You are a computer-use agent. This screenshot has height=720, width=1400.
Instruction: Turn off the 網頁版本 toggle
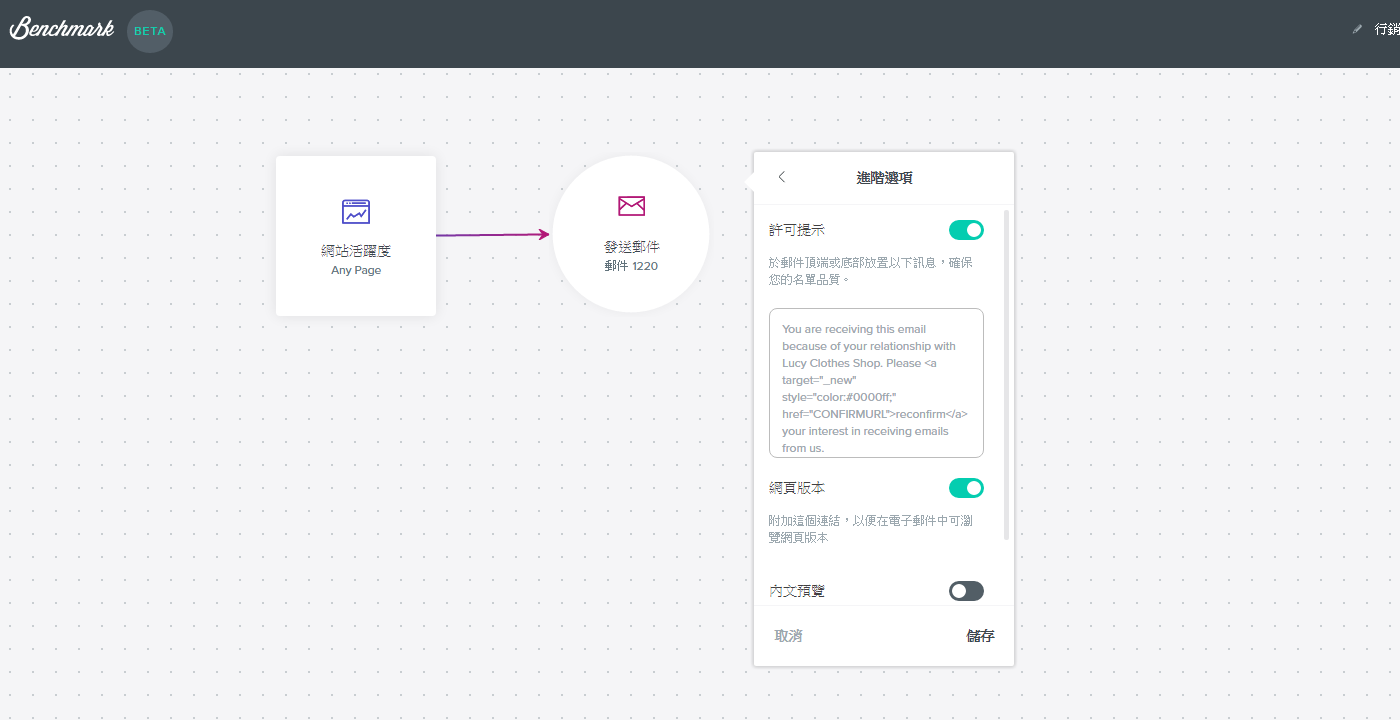pos(966,488)
